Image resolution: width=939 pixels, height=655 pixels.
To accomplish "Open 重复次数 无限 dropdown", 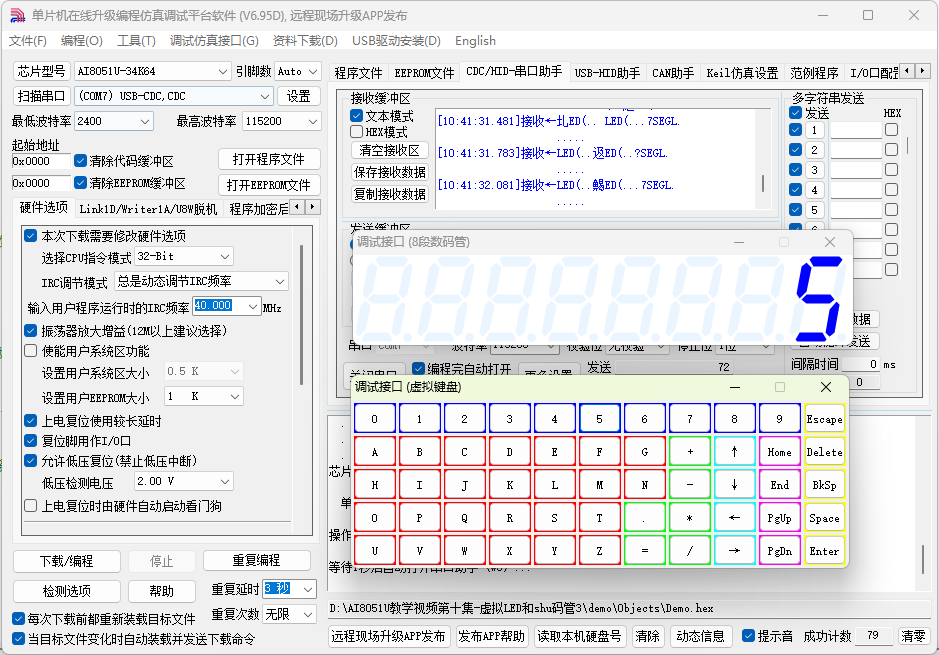I will point(289,614).
